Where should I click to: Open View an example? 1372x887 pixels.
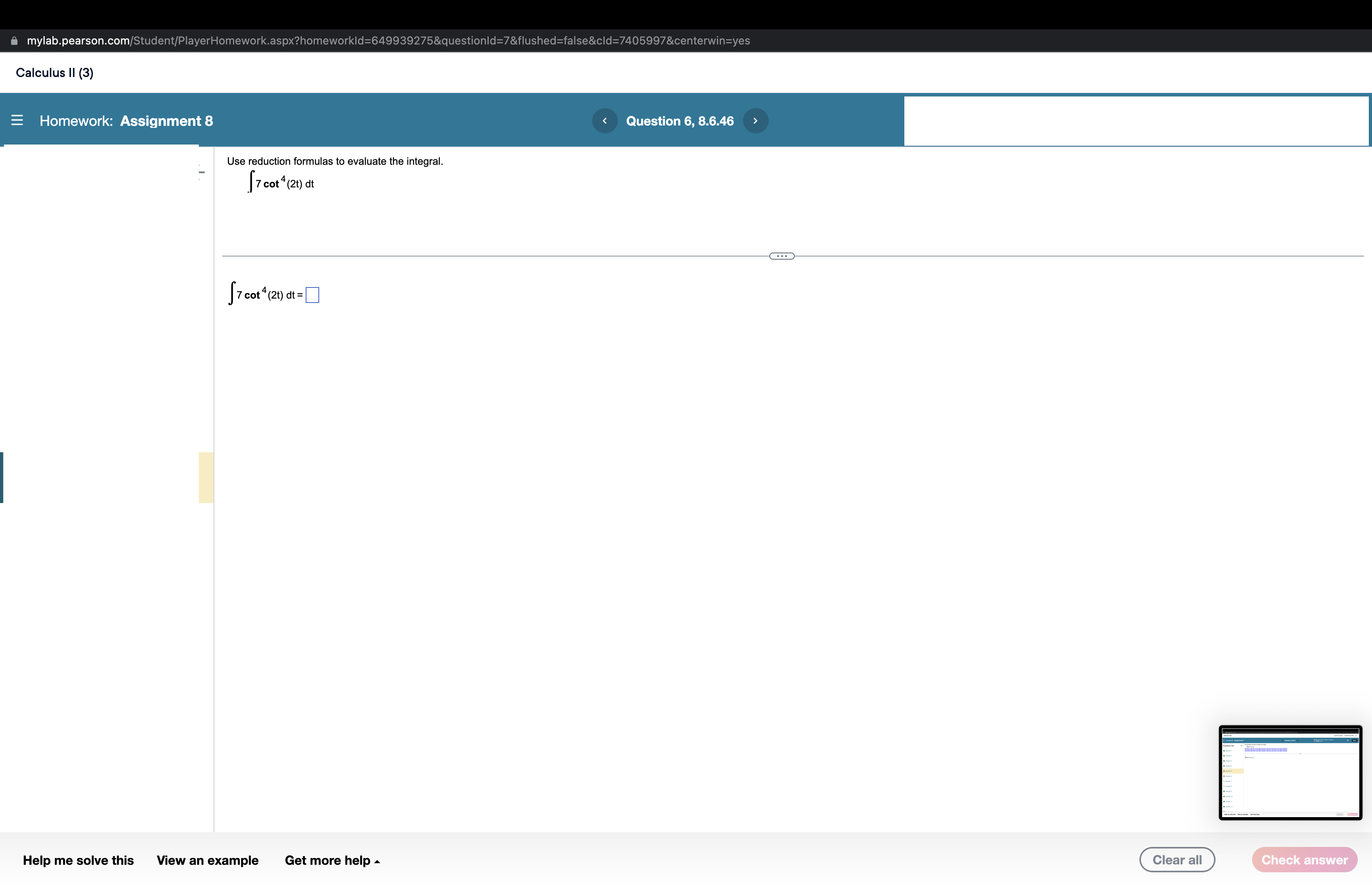click(x=207, y=860)
